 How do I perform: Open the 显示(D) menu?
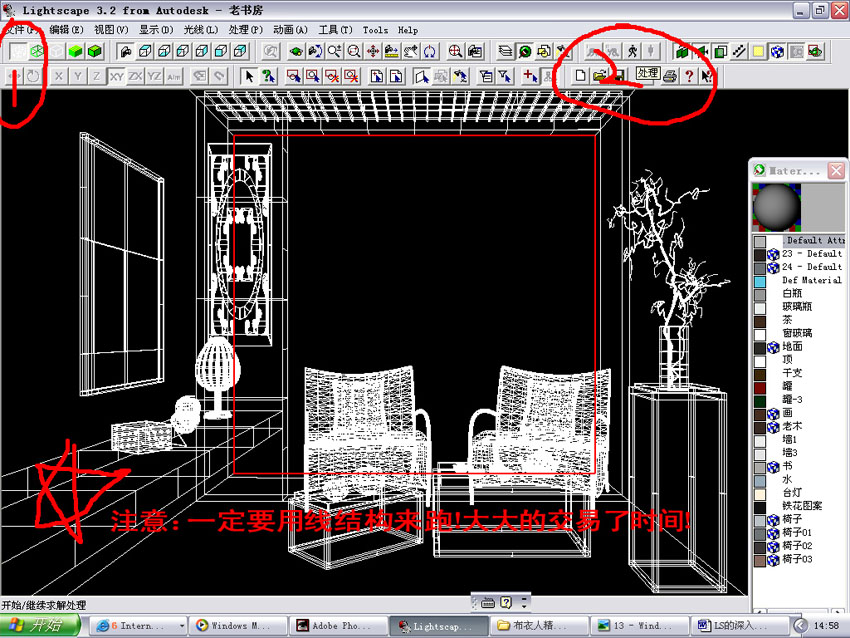[156, 30]
